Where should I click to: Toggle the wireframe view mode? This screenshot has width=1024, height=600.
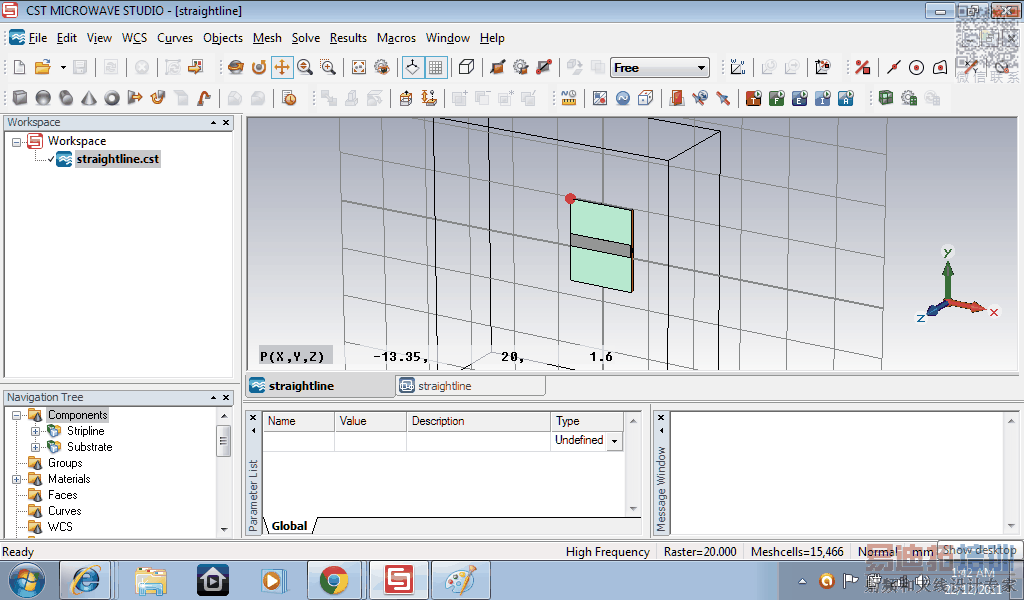pyautogui.click(x=466, y=68)
